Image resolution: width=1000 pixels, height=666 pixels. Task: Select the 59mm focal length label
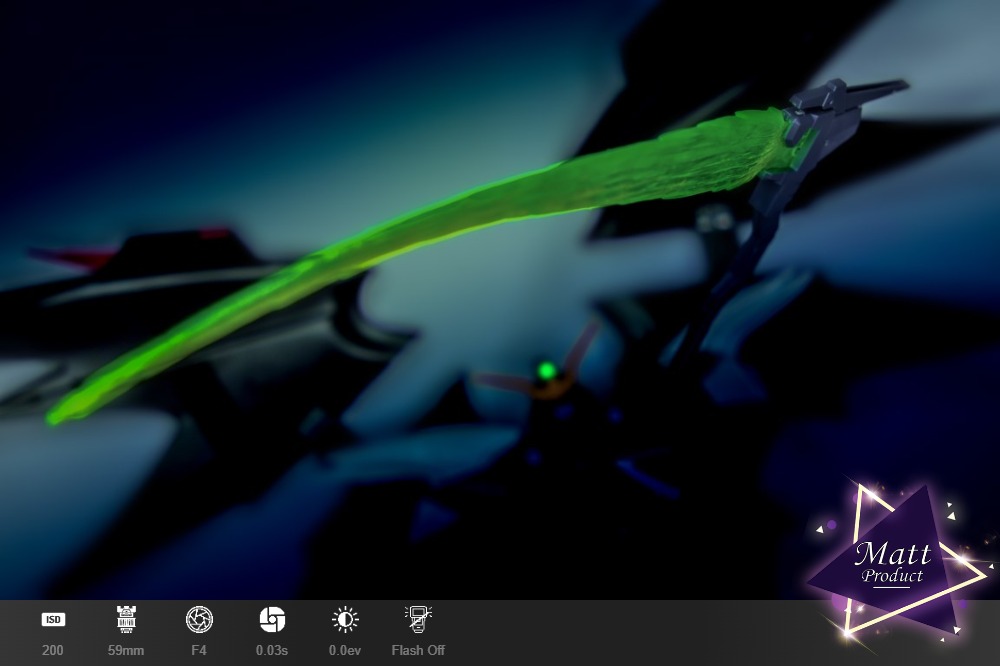pyautogui.click(x=126, y=651)
